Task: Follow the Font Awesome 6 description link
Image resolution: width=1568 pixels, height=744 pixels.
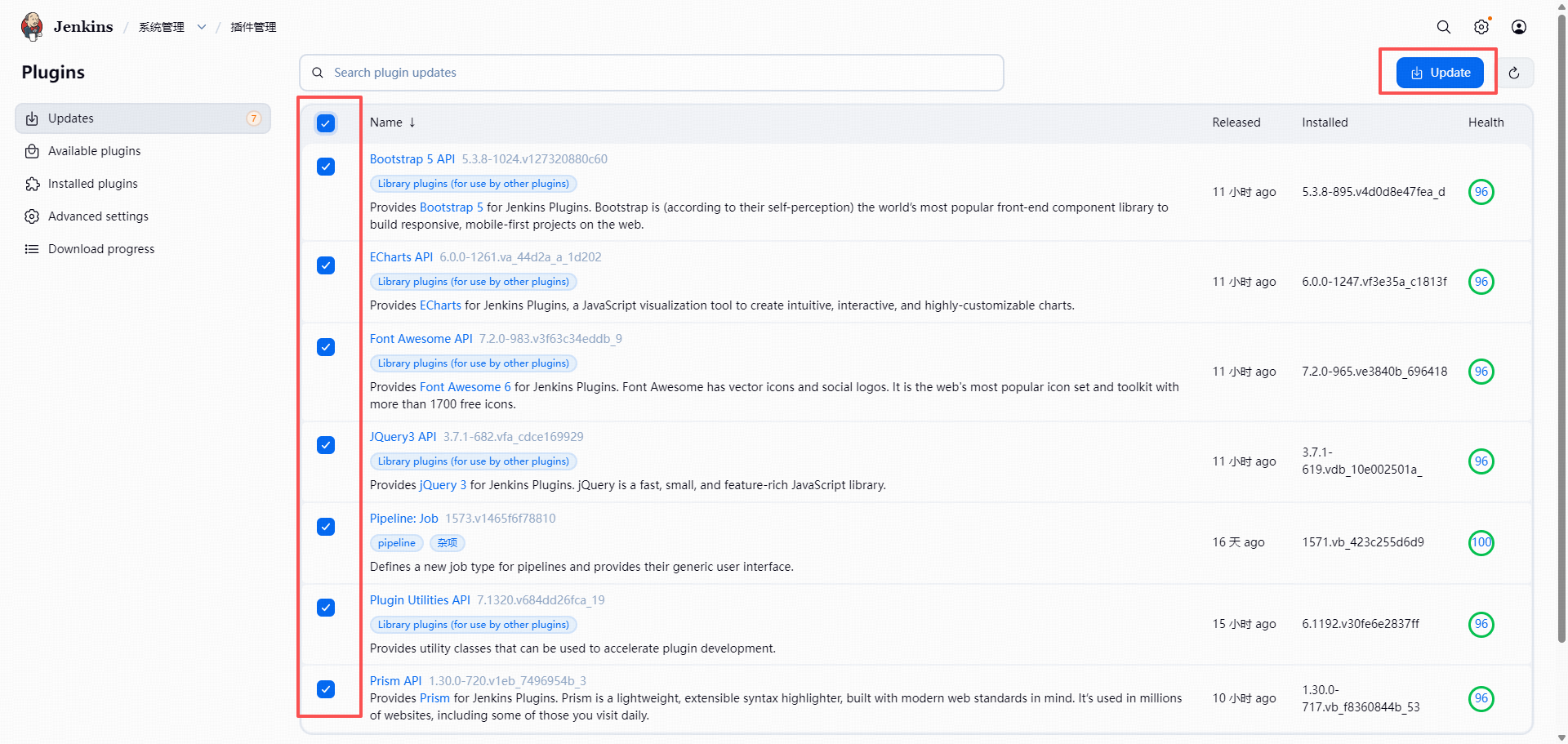Action: pos(465,387)
